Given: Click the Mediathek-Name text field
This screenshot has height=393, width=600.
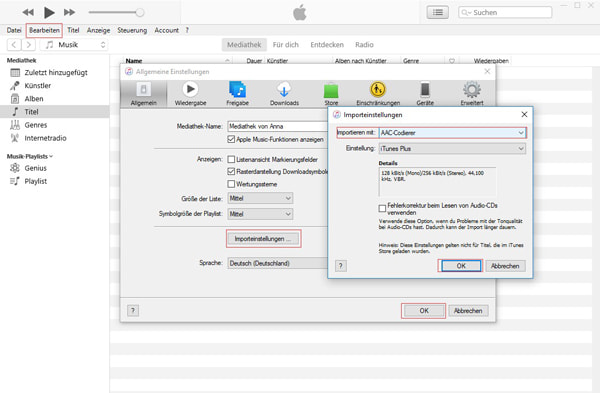Looking at the screenshot, I should coord(277,126).
